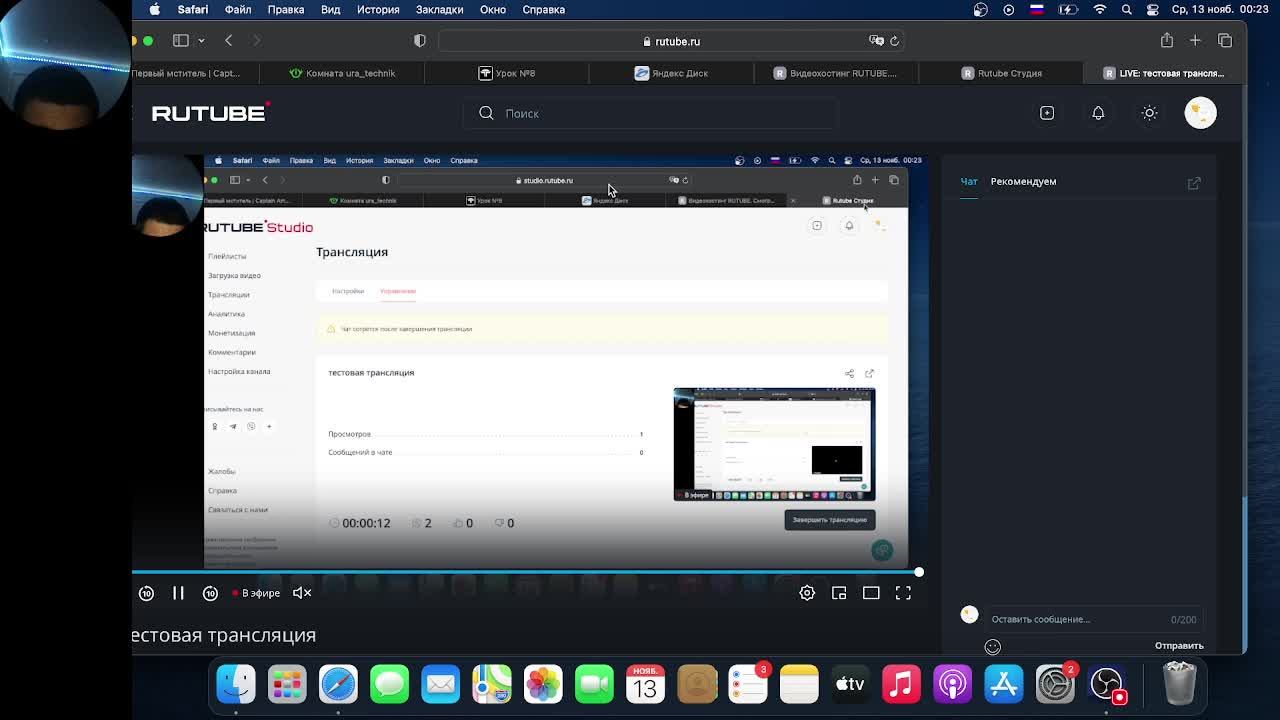Open the Trash in Dock
This screenshot has height=720, width=1280.
1179,684
